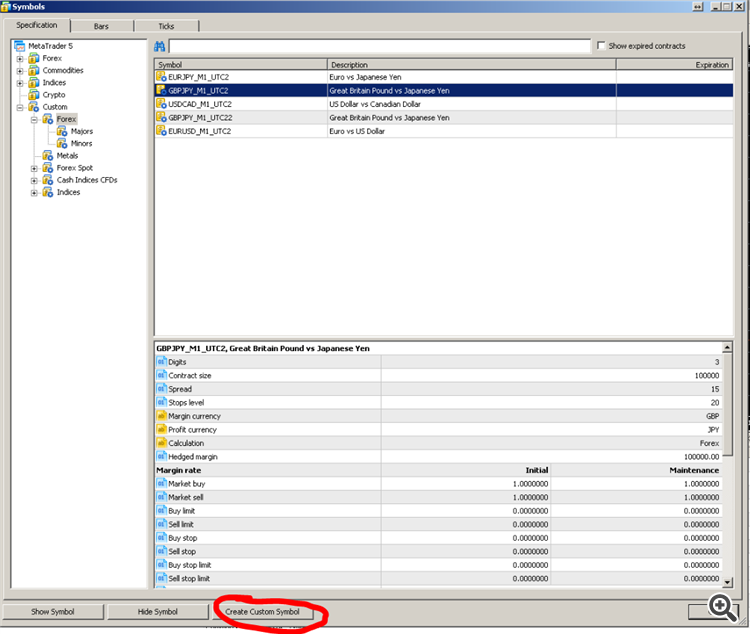The image size is (750, 634).
Task: Click the Contract size property icon
Action: [162, 375]
